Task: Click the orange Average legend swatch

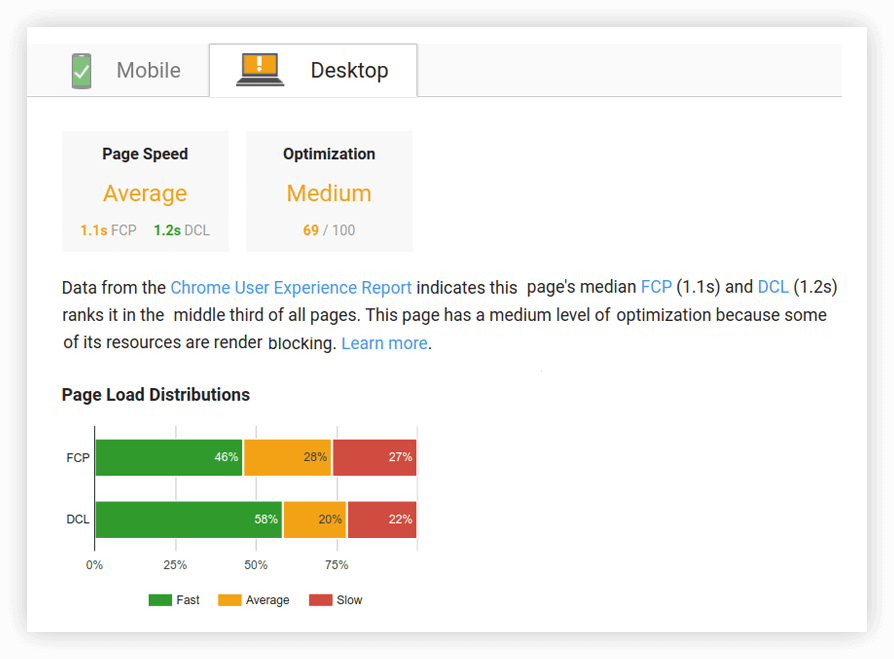Action: [x=230, y=600]
